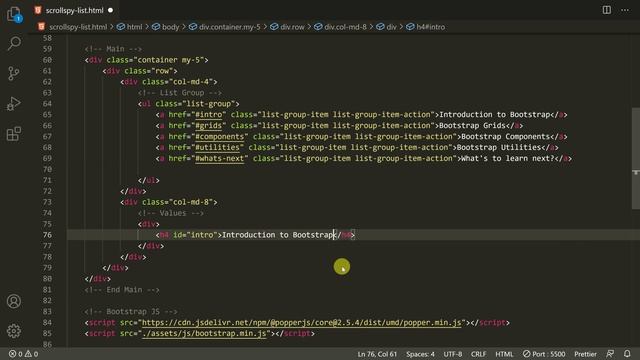The width and height of the screenshot is (640, 360).
Task: Select the plain div breadcrumb item
Action: tap(391, 27)
